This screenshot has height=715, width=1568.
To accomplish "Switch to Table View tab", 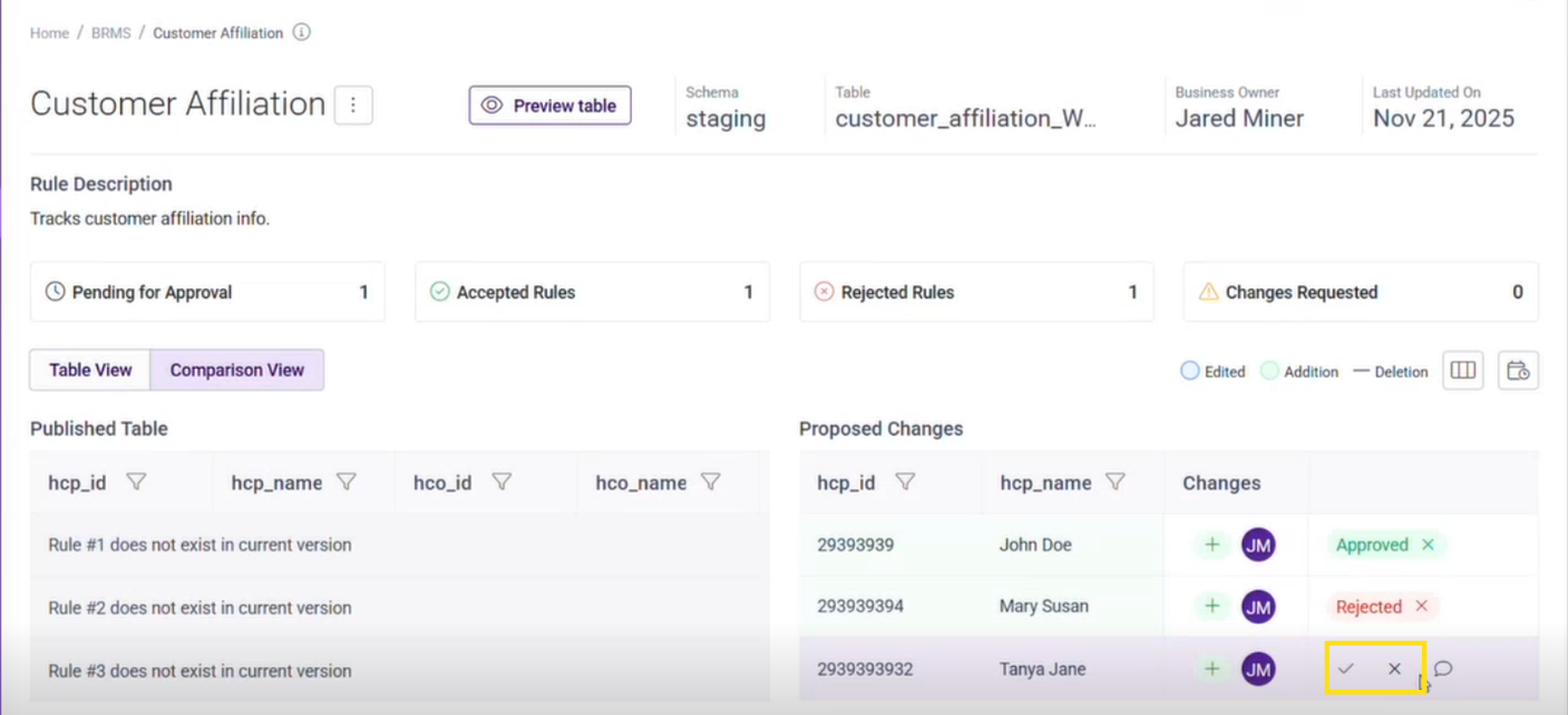I will (x=90, y=370).
